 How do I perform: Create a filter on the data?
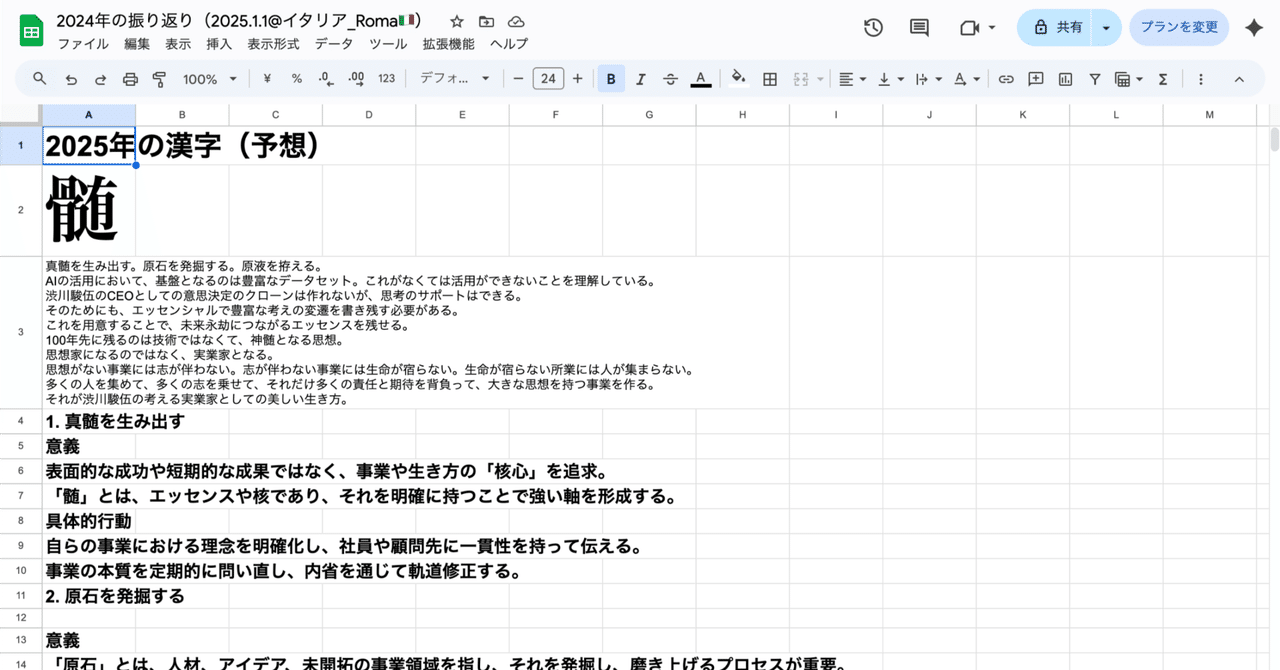[1095, 78]
